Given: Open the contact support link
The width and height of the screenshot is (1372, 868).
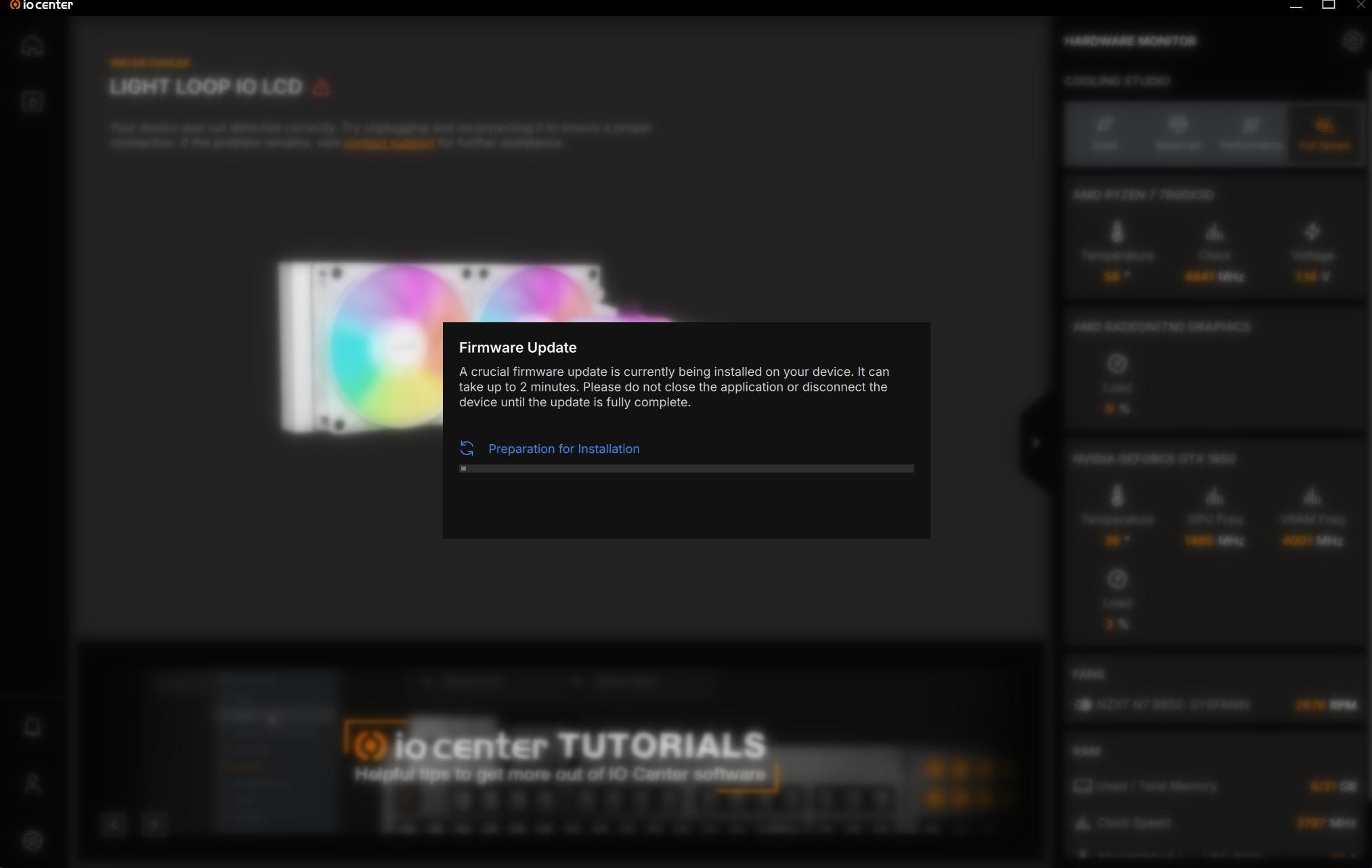Looking at the screenshot, I should coord(389,144).
